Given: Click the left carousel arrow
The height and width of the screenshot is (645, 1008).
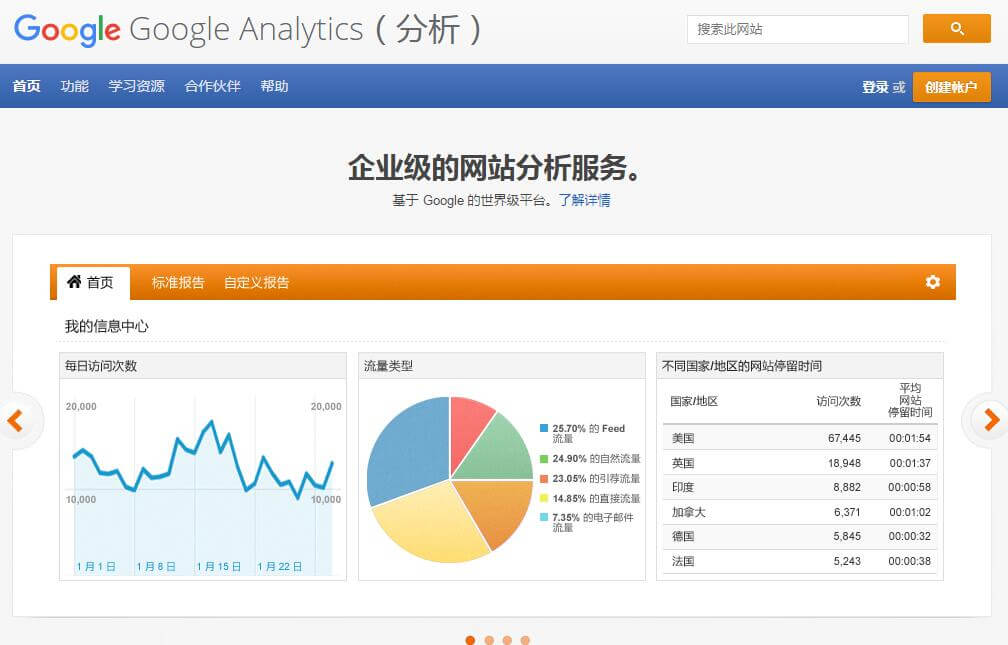Looking at the screenshot, I should coord(16,420).
